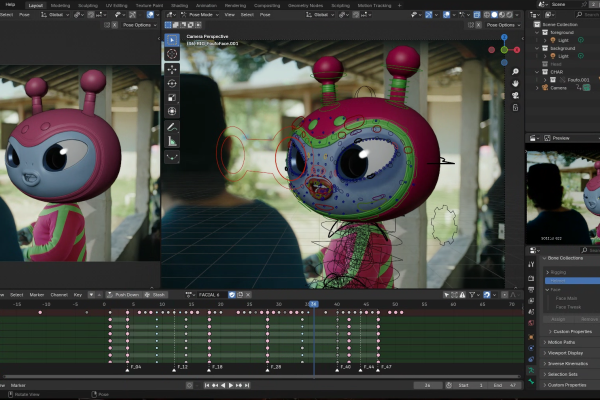
Task: Open the Pose Mode dropdown
Action: tap(200, 15)
